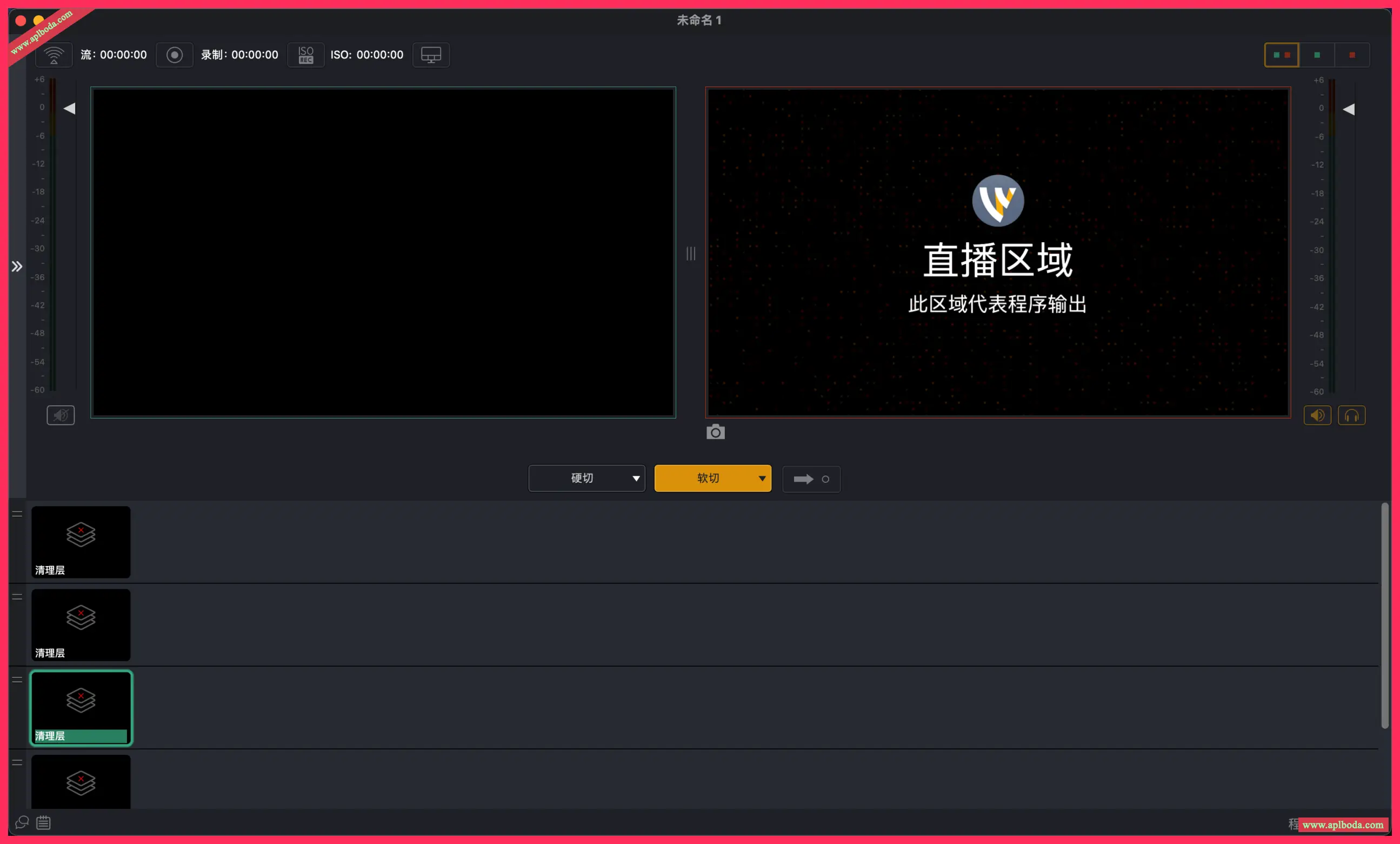Click the arrow Go transition button
This screenshot has width=1400, height=844.
(x=811, y=479)
